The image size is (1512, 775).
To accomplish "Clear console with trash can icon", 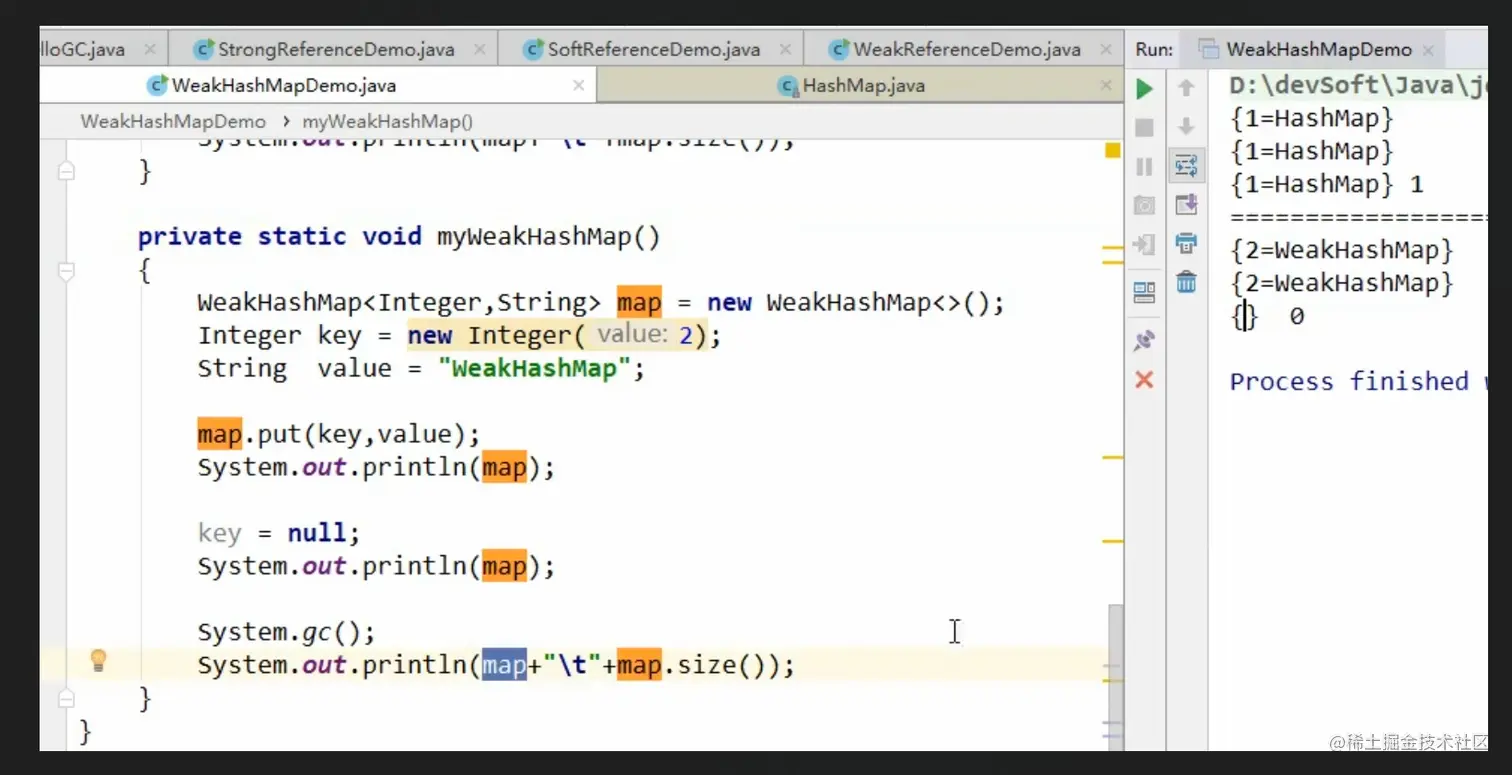I will click(1186, 282).
